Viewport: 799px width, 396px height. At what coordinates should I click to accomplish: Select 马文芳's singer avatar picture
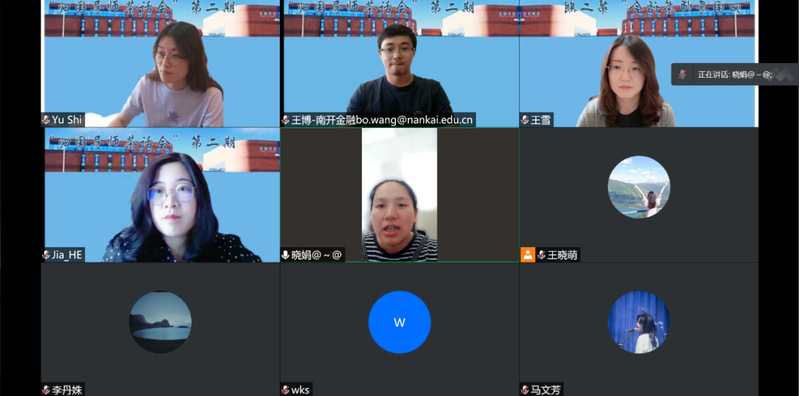tap(639, 322)
